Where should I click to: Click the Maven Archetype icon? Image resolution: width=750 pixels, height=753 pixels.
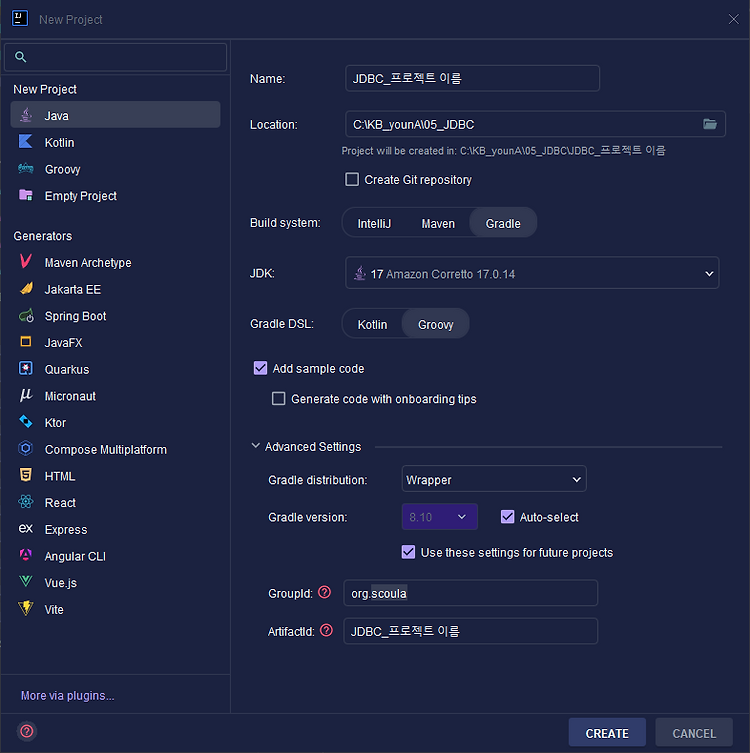click(26, 262)
